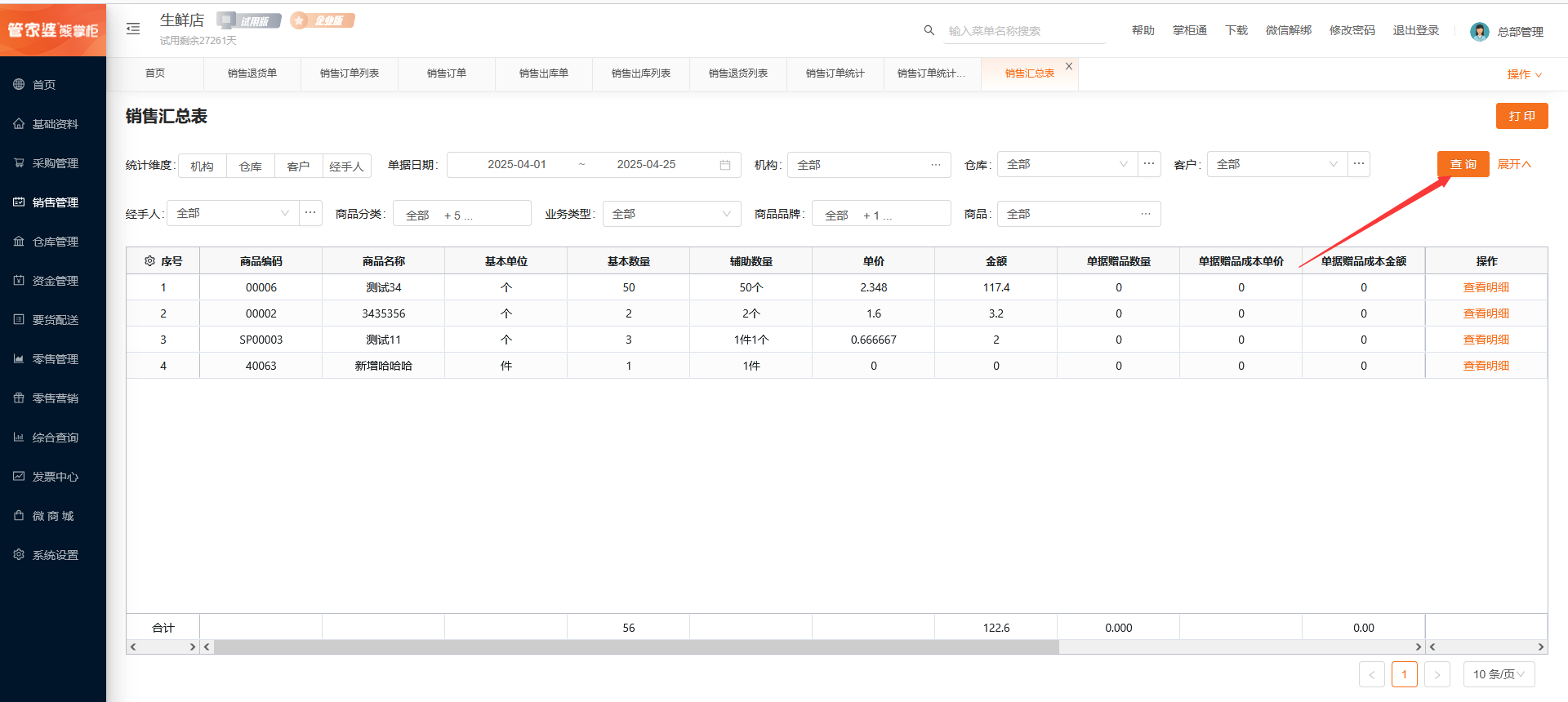Click the 修改密码 link
This screenshot has width=1568, height=702.
pos(1352,30)
